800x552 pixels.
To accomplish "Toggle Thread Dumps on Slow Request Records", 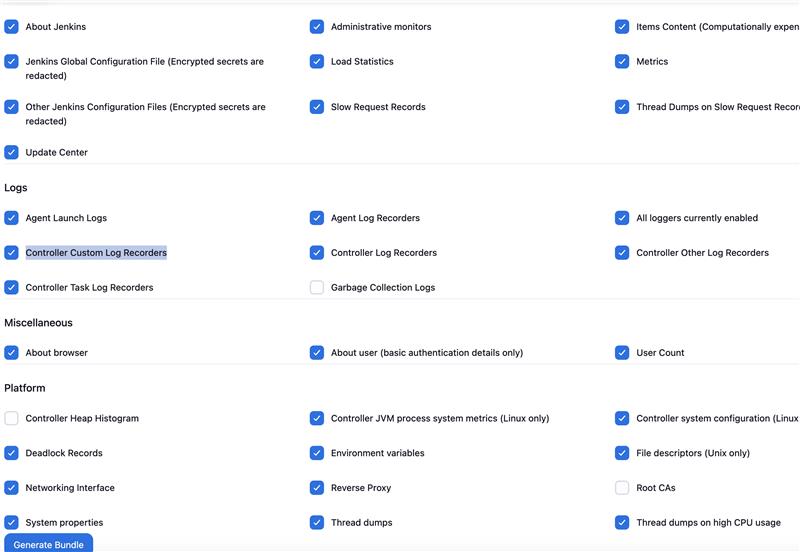I will (x=622, y=107).
